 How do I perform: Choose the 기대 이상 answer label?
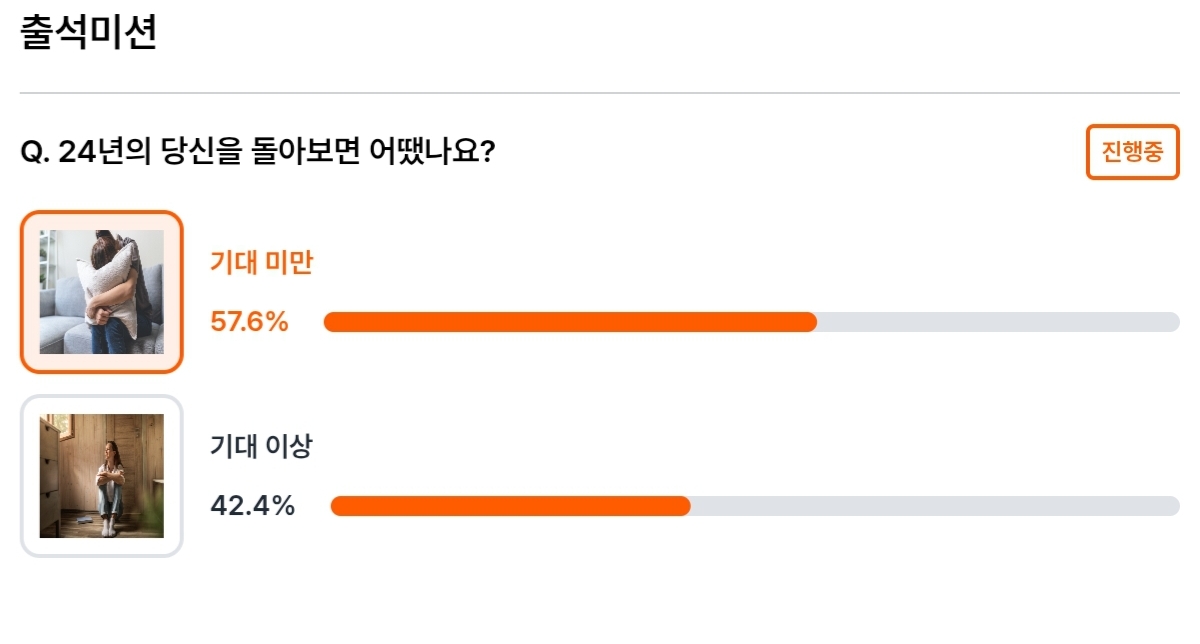[x=261, y=447]
